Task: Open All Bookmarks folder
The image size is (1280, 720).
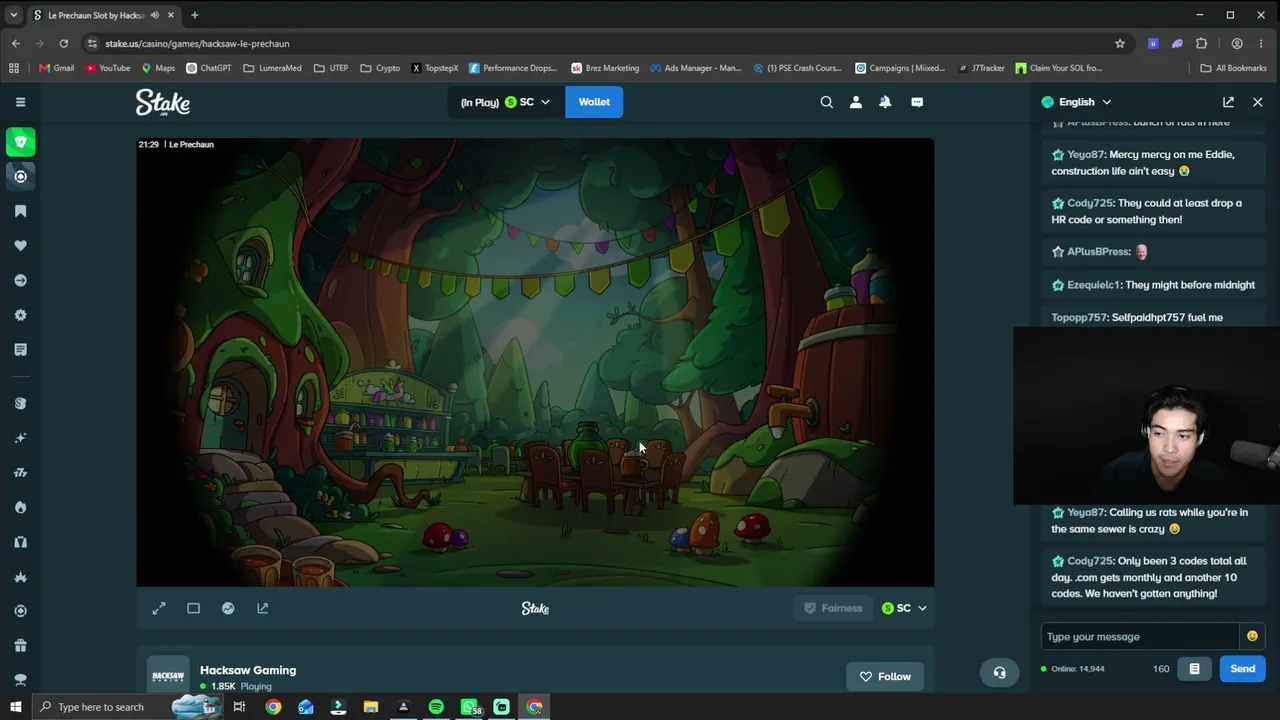Action: pyautogui.click(x=1233, y=68)
